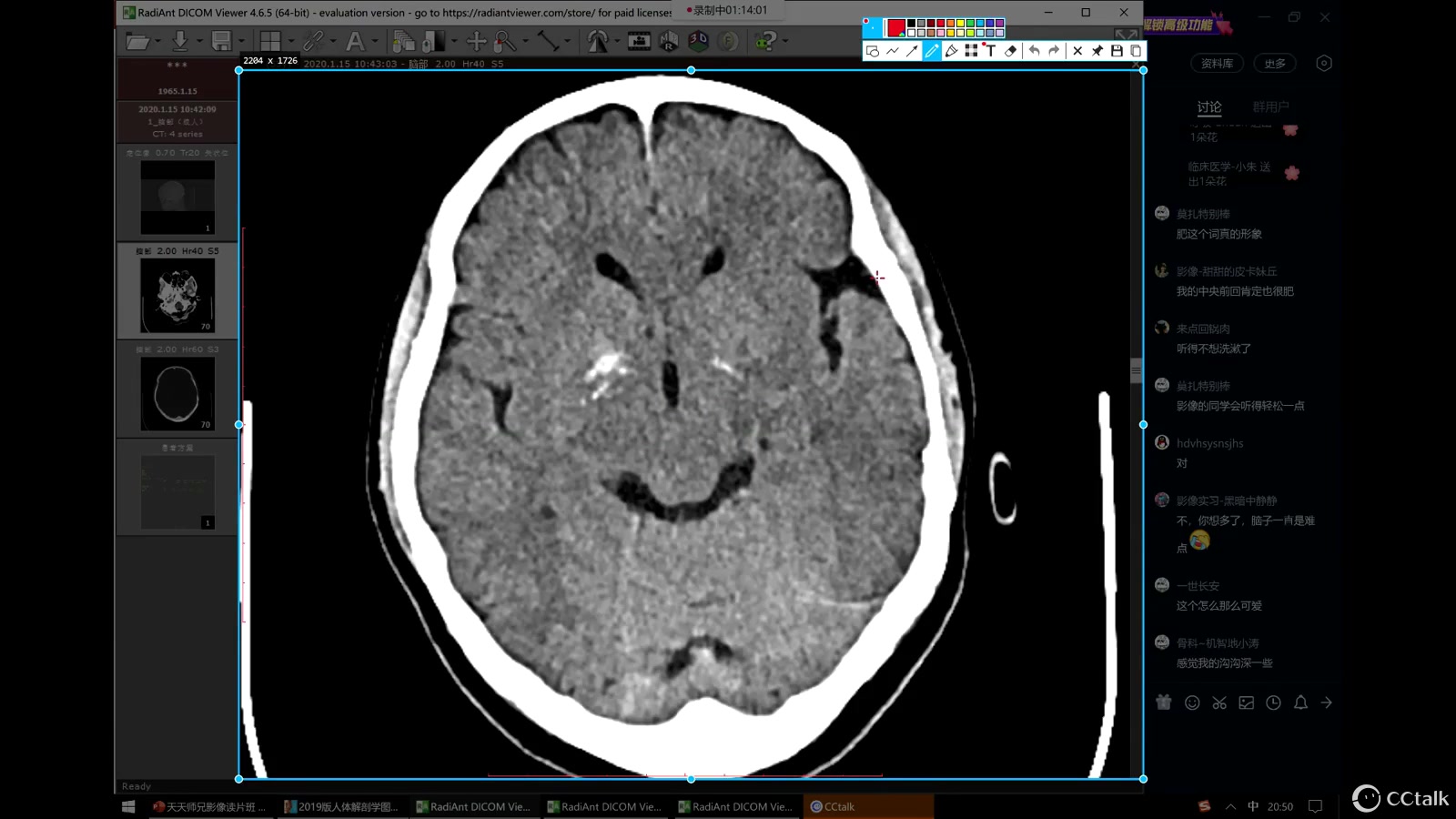Open the hexagon settings icon in CCtalk
This screenshot has height=819, width=1456.
coord(1324,63)
